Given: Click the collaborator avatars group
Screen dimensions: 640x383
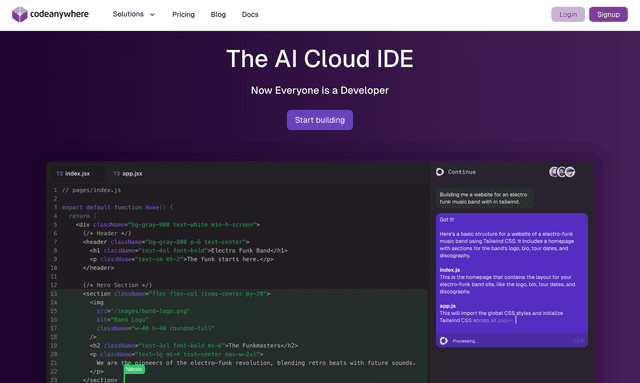Looking at the screenshot, I should coord(562,172).
